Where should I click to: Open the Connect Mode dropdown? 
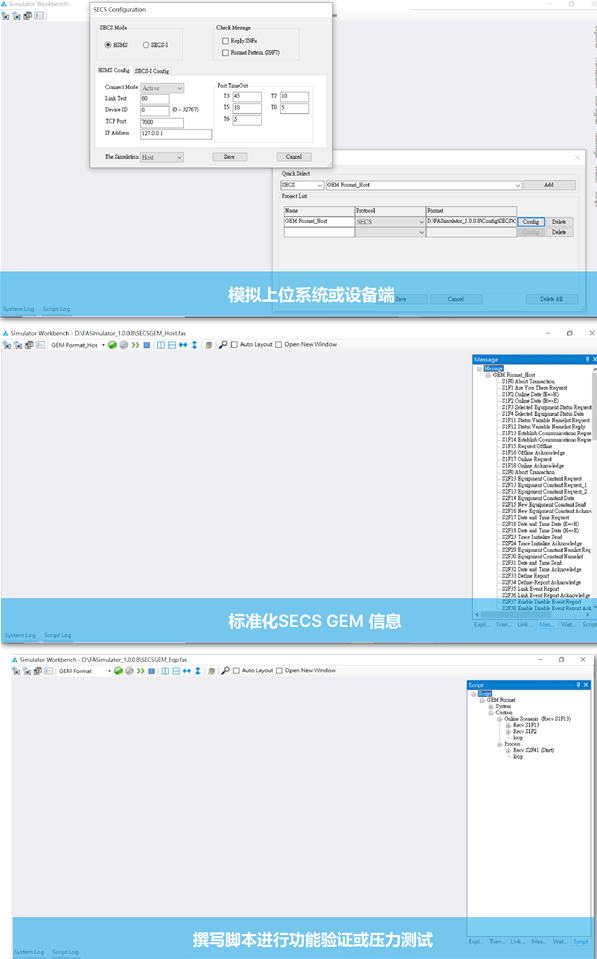click(162, 88)
